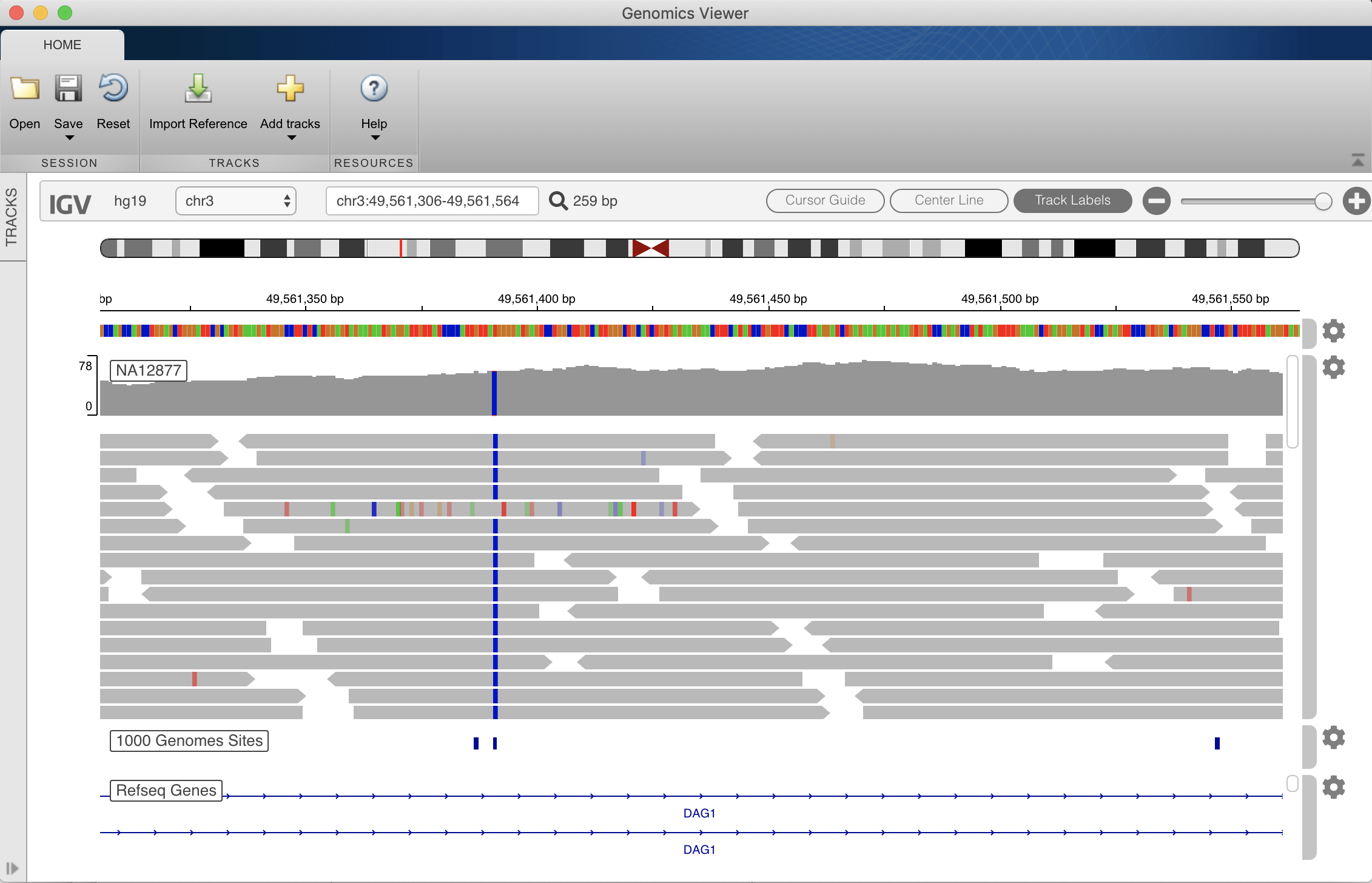The image size is (1372, 883).
Task: Click the zoom in plus icon
Action: (1356, 200)
